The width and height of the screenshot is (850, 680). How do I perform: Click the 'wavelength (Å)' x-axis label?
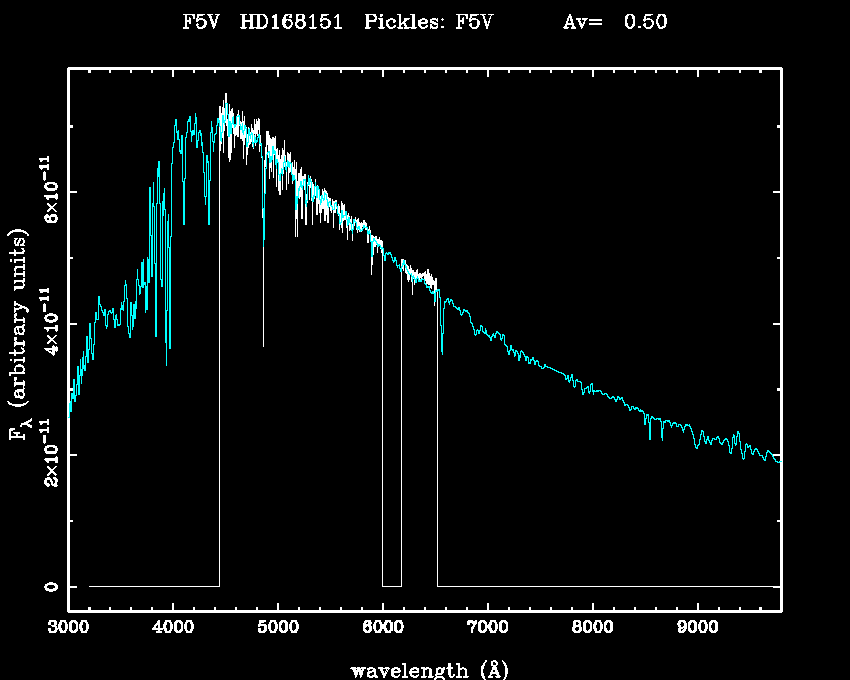[425, 669]
